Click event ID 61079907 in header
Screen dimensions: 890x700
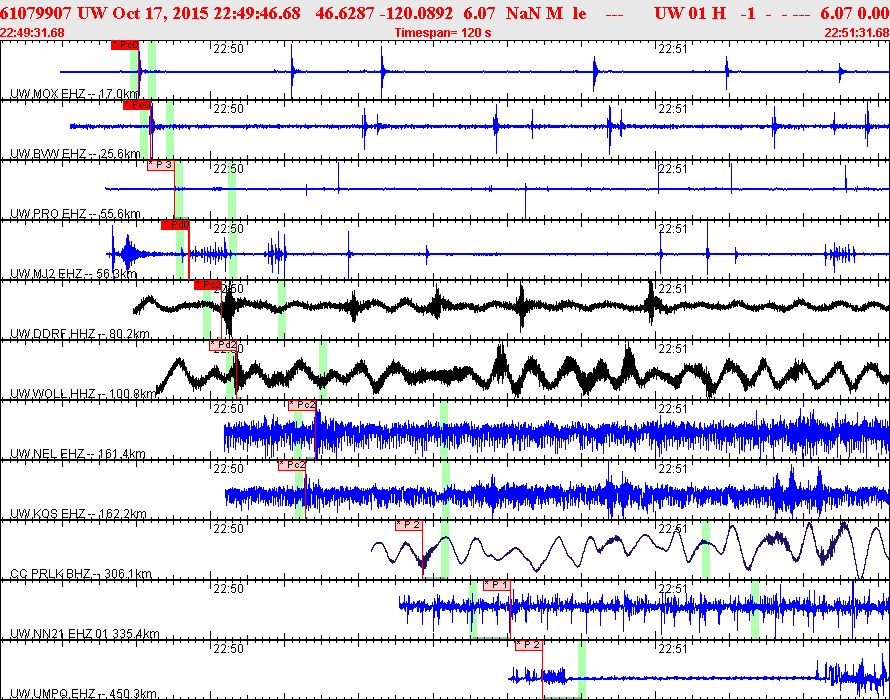36,13
